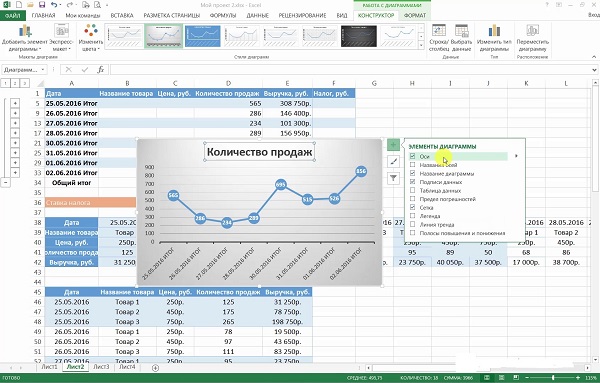Add a new sheet with plus icon
This screenshot has width=600, height=383.
point(155,368)
